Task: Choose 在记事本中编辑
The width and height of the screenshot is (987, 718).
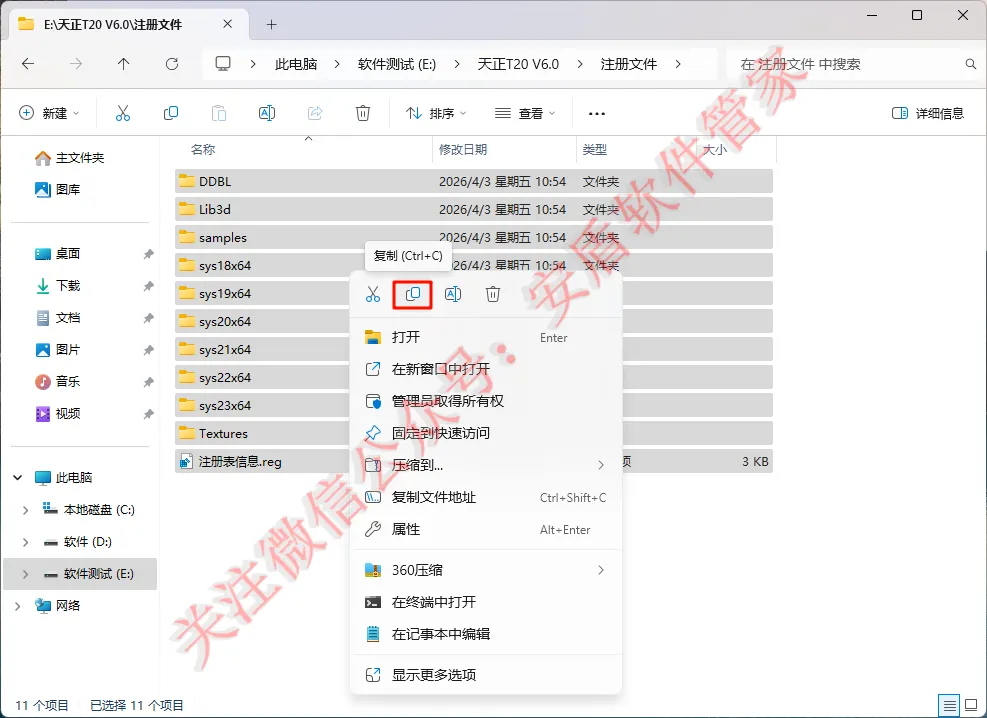Action: tap(485, 634)
